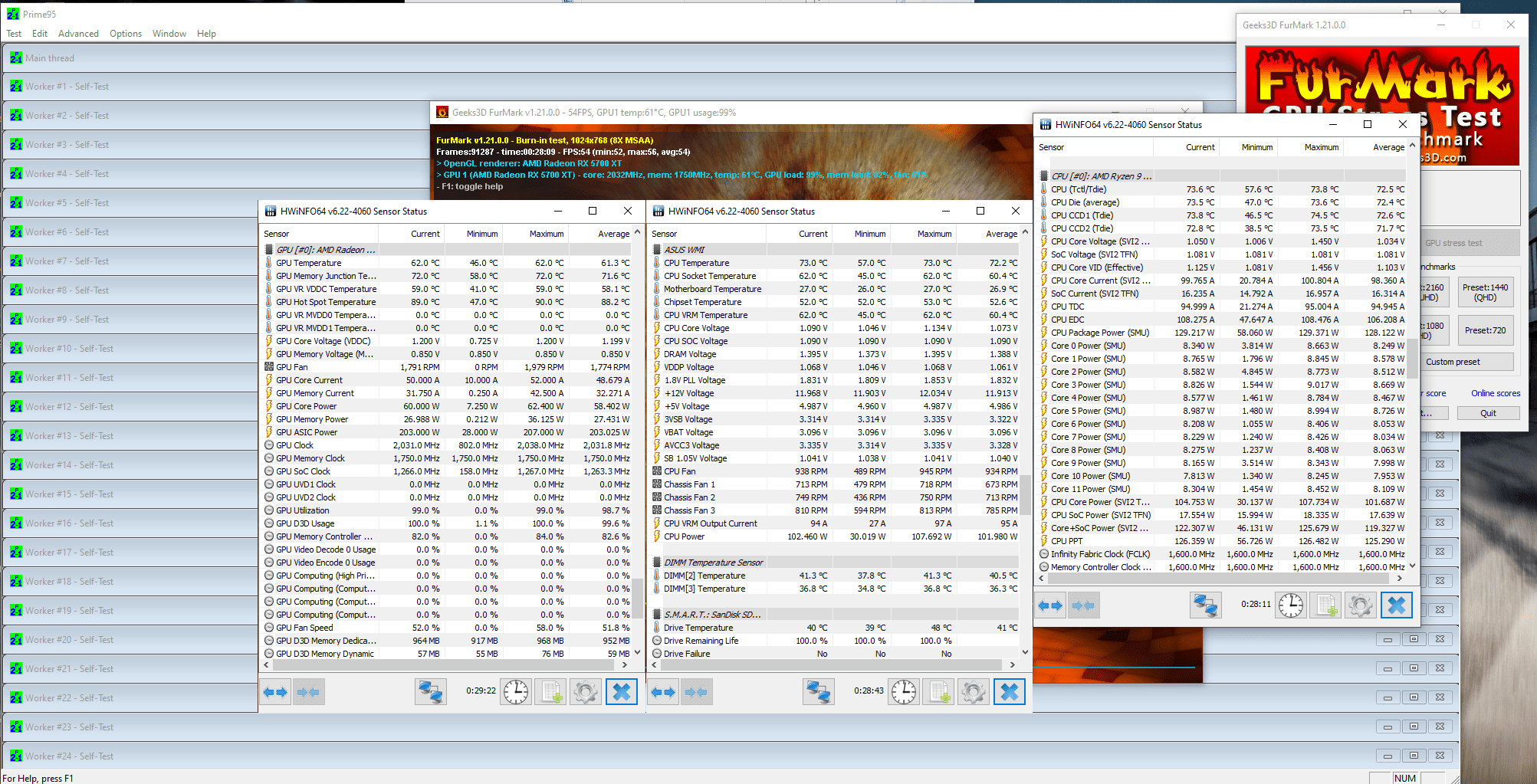Click scroll-up arrow in ASUS WMI sensor window
The image size is (1537, 784).
[1025, 232]
